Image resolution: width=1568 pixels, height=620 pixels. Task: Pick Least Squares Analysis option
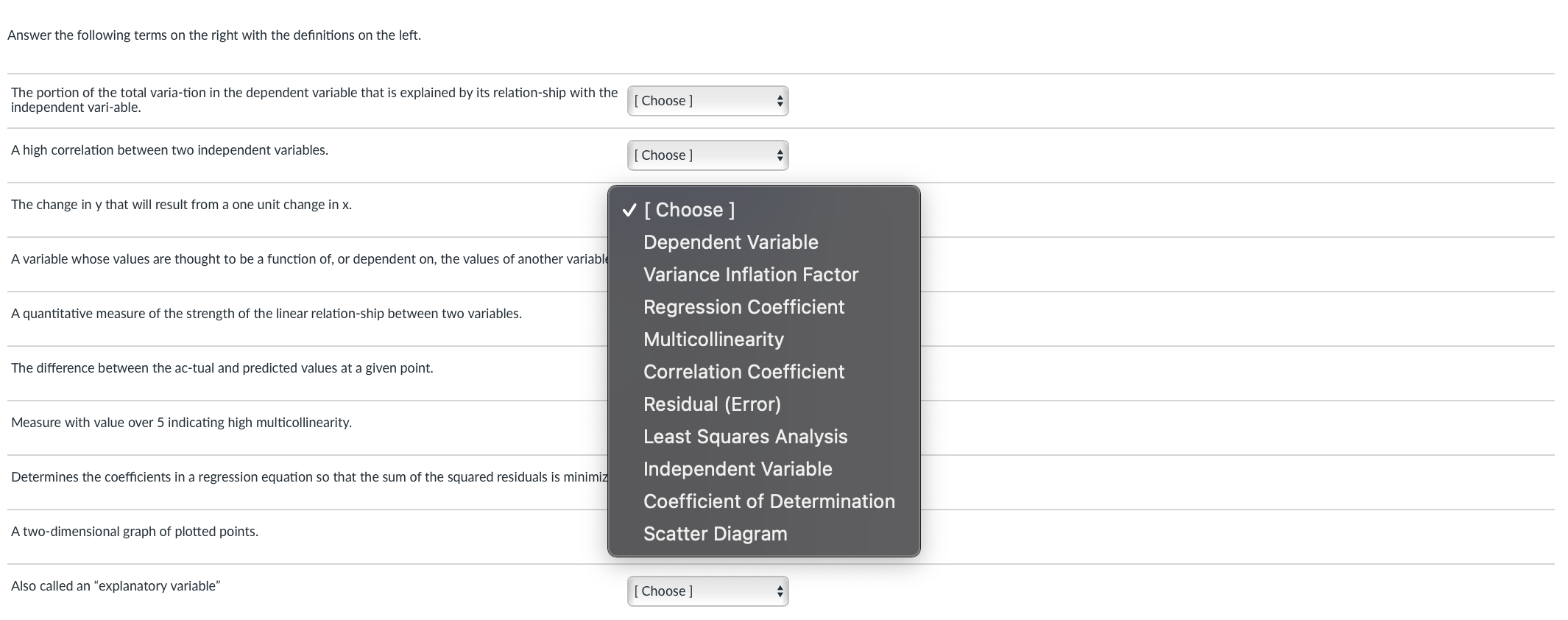(745, 437)
